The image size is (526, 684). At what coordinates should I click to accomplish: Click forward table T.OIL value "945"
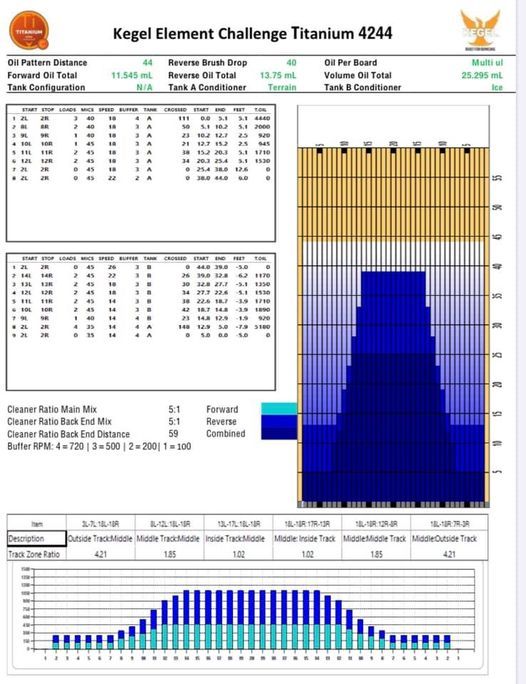264,144
